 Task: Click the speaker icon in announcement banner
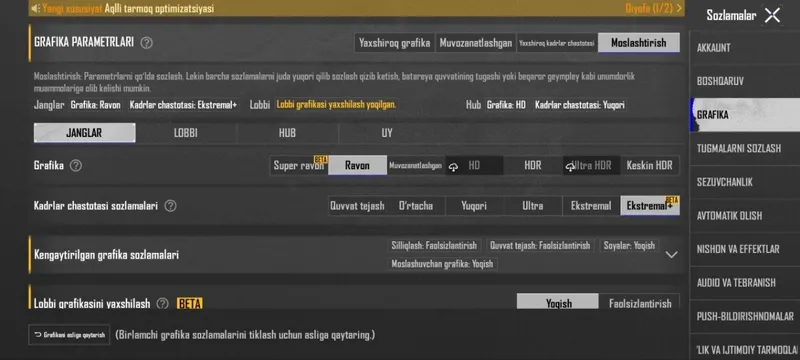[35, 8]
